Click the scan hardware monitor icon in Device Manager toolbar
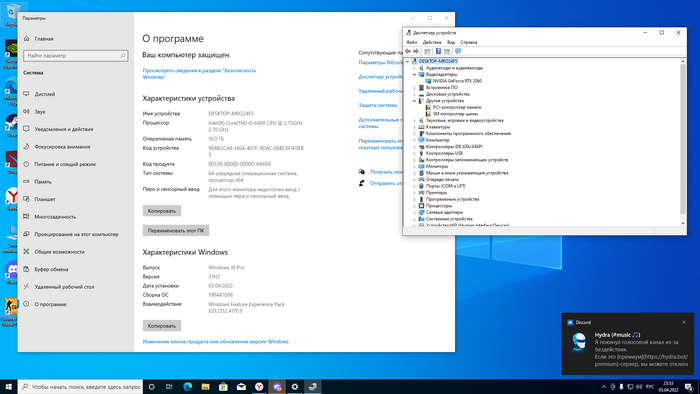This screenshot has width=700, height=394. coord(458,51)
